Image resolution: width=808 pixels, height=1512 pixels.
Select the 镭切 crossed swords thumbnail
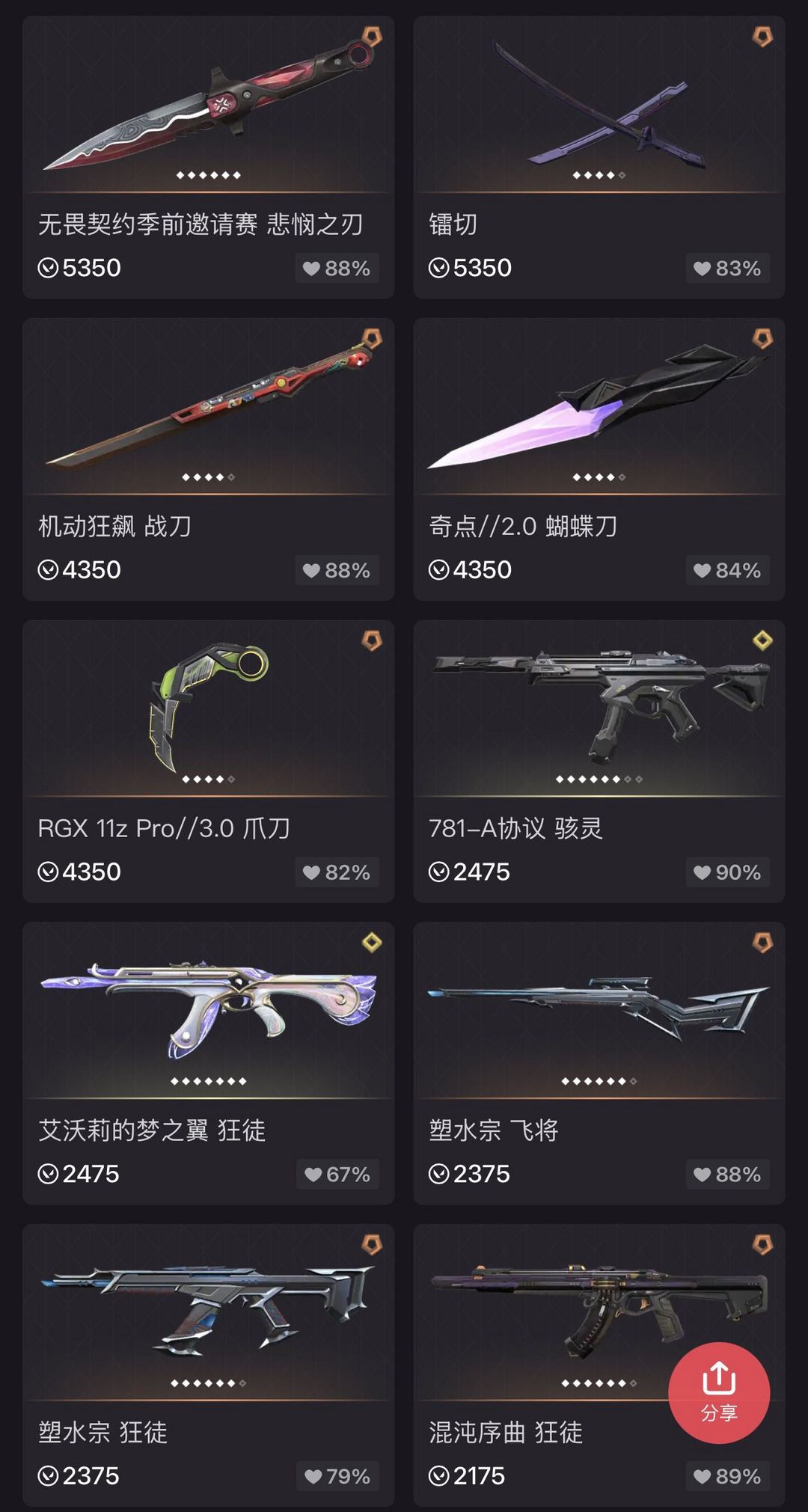coord(599,105)
